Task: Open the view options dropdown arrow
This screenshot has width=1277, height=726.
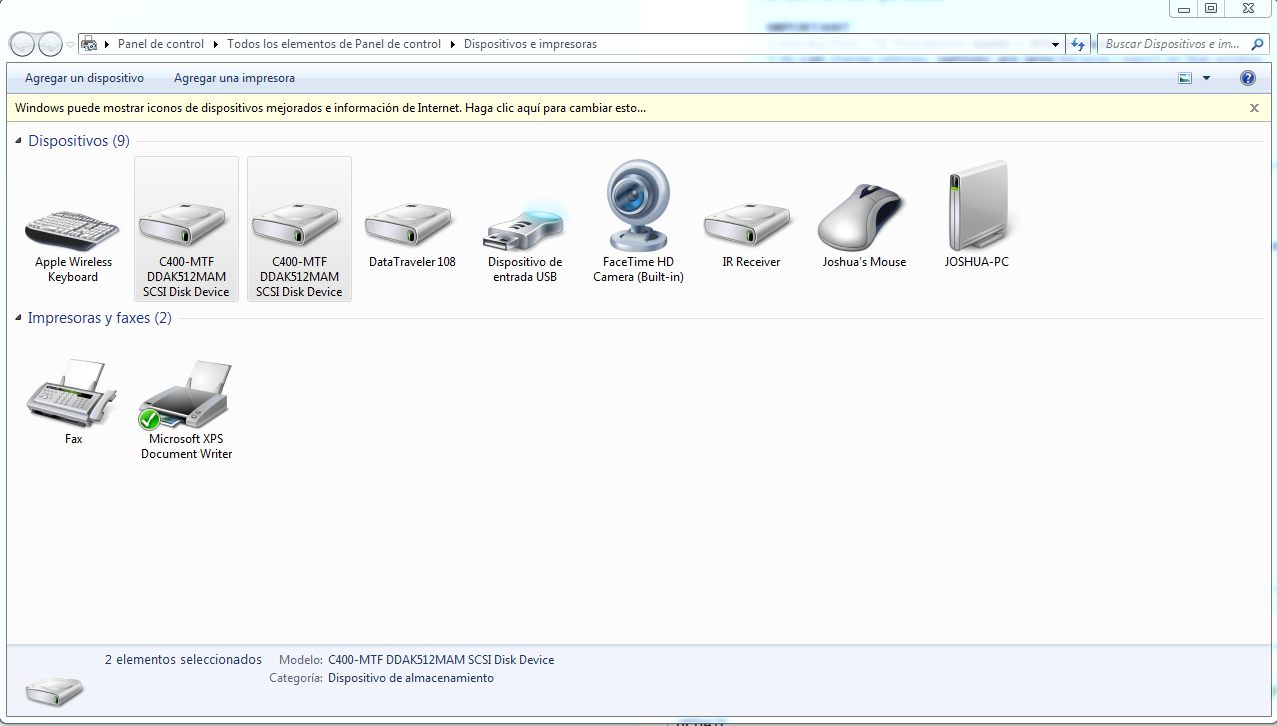Action: coord(1206,78)
